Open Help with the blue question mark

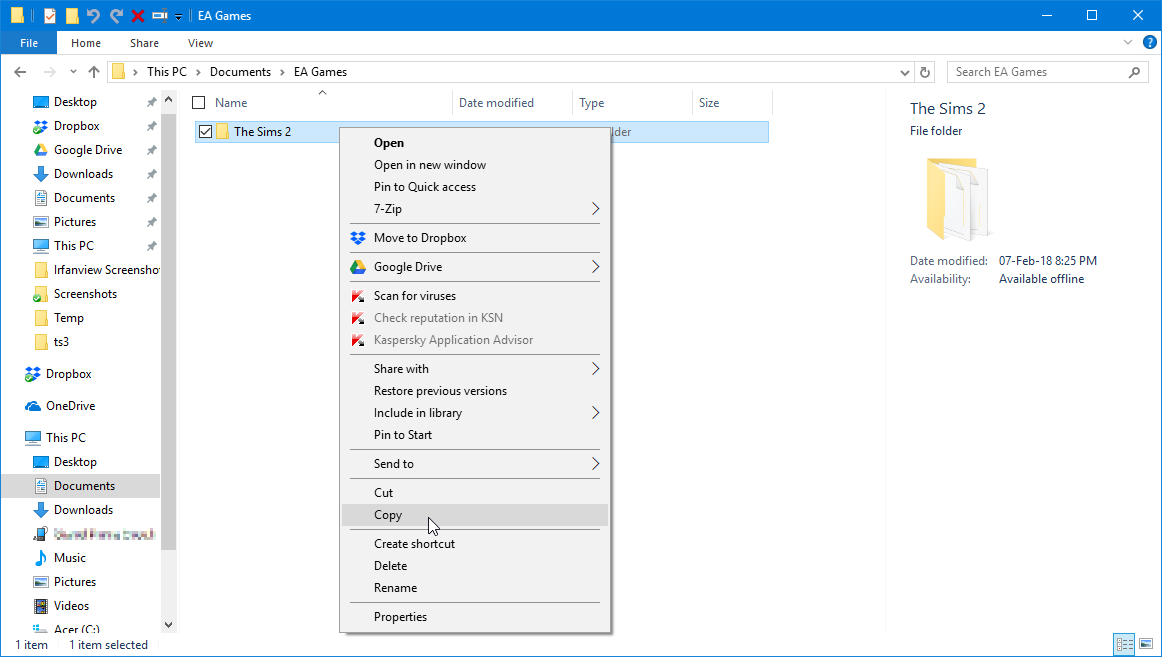pos(1149,43)
